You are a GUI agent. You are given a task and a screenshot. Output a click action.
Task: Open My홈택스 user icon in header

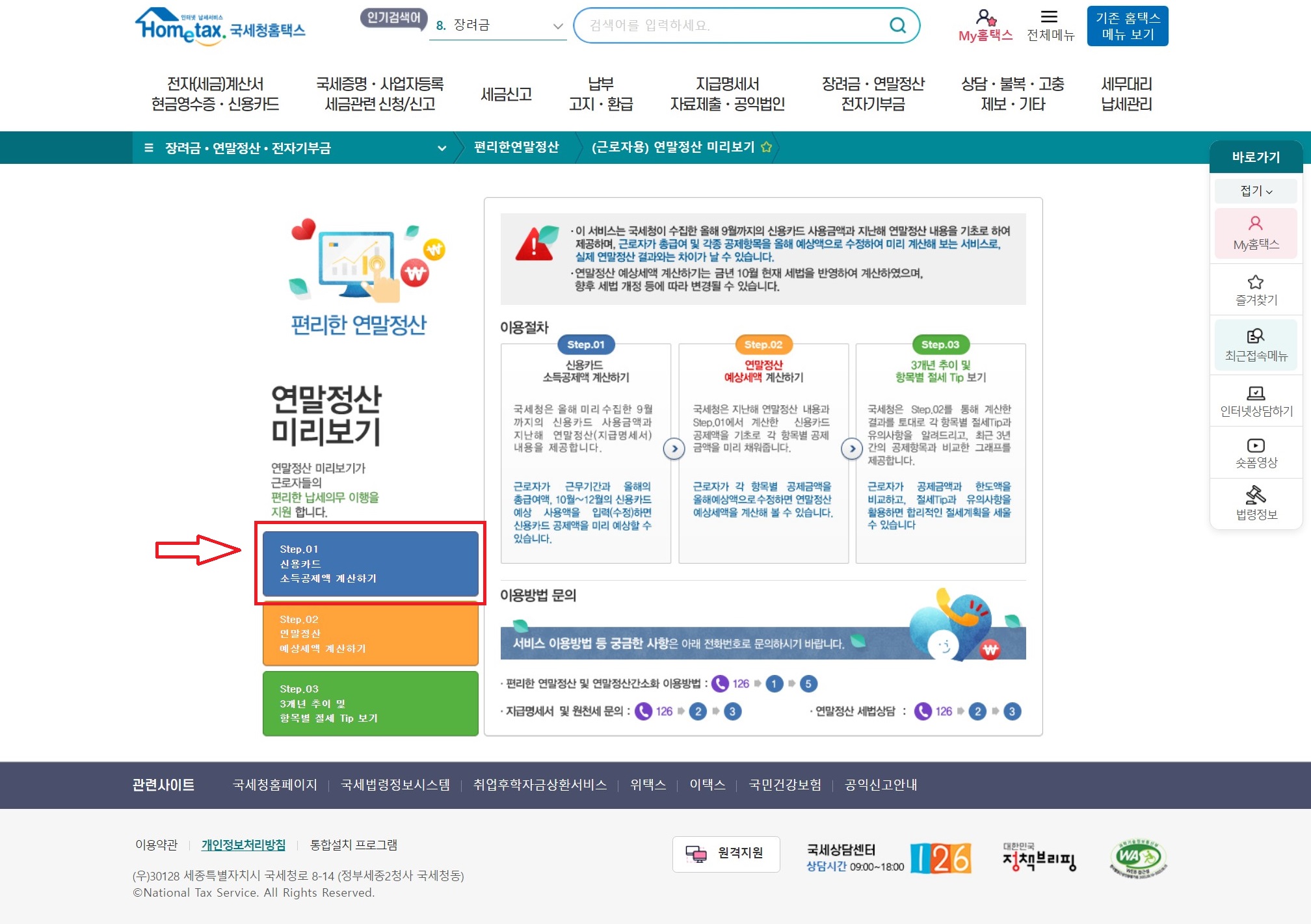[985, 18]
